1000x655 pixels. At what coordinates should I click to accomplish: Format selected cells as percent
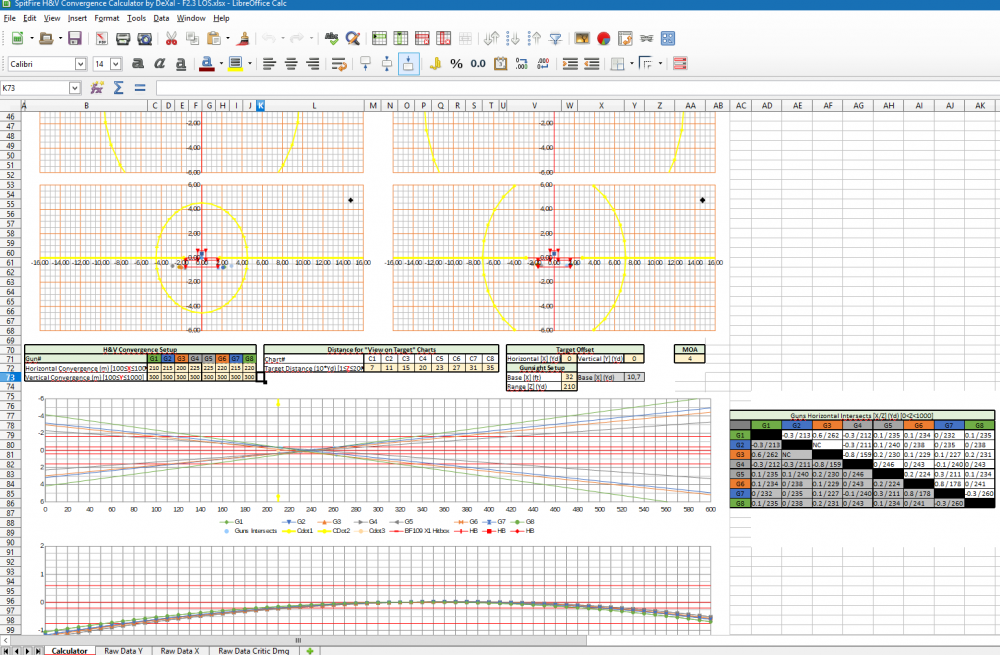pos(456,64)
